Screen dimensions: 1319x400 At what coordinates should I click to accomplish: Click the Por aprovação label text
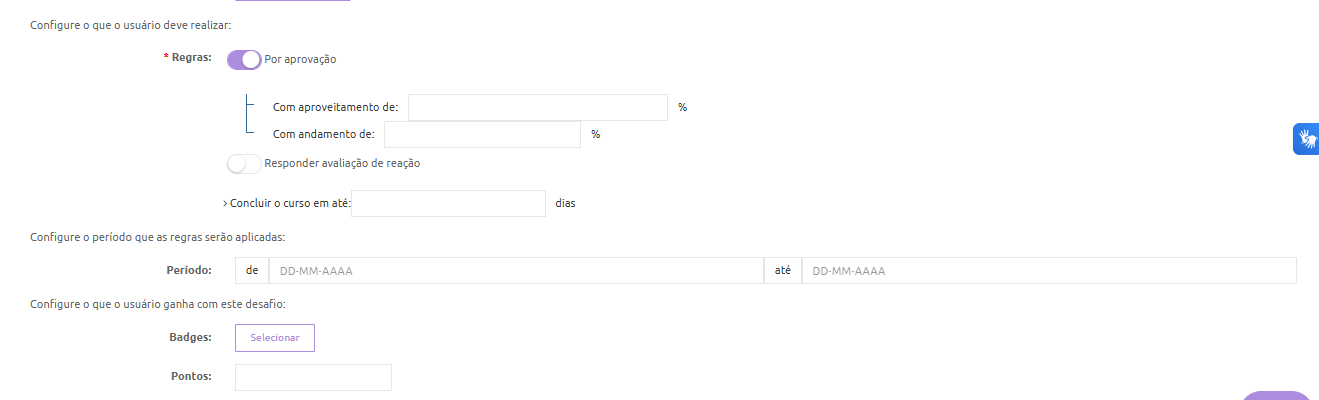coord(301,60)
